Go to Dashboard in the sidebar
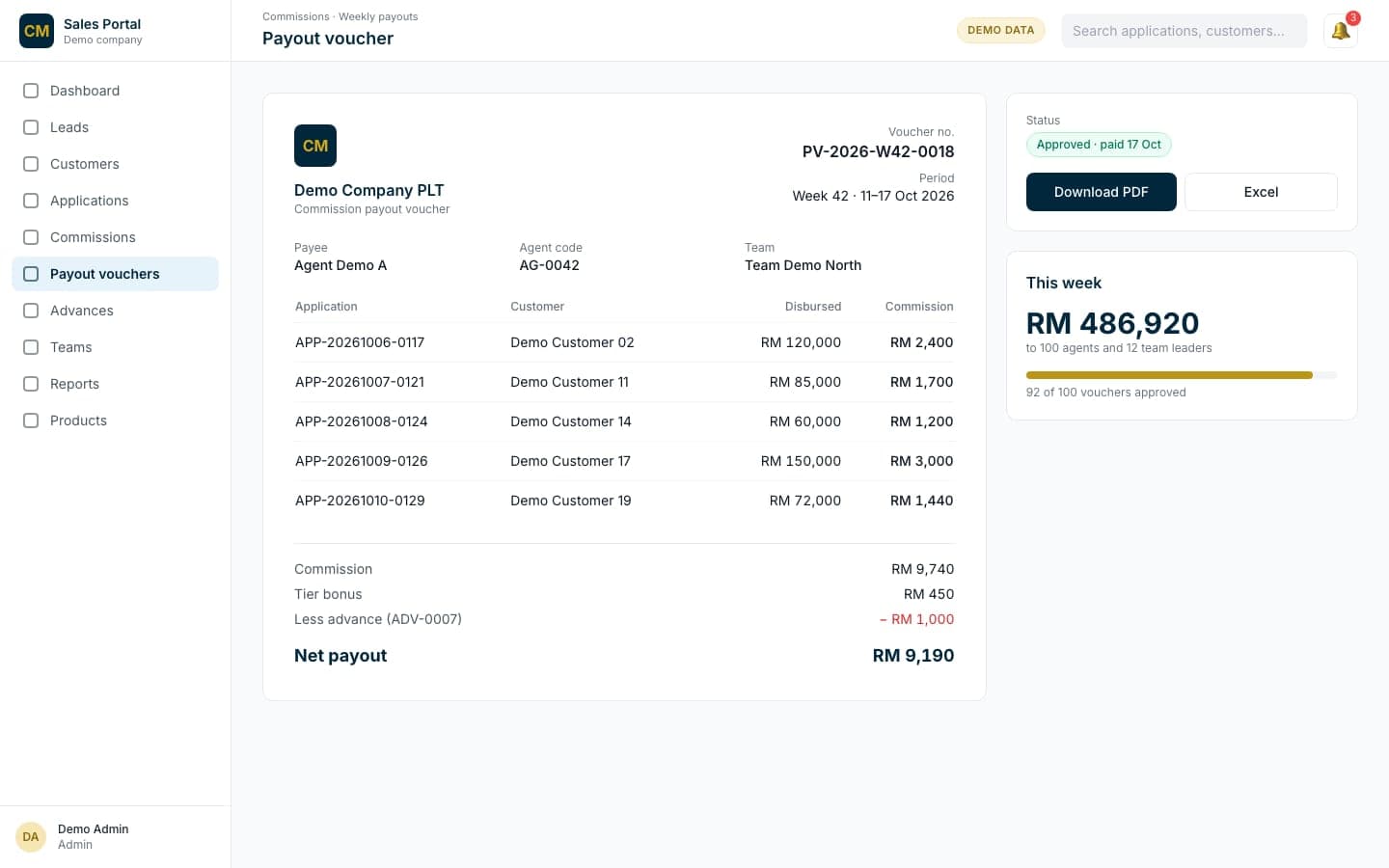Screen dimensions: 1389x868 (x=115, y=91)
